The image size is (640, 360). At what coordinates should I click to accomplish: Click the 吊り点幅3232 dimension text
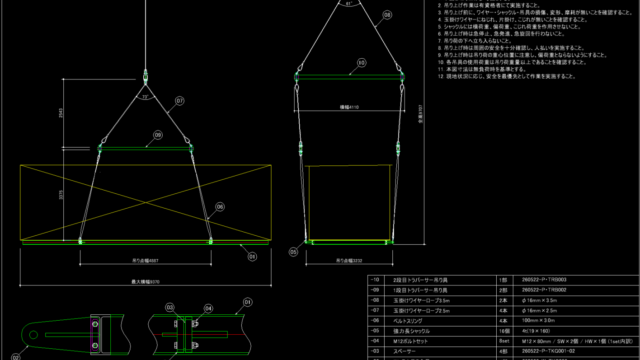[349, 260]
